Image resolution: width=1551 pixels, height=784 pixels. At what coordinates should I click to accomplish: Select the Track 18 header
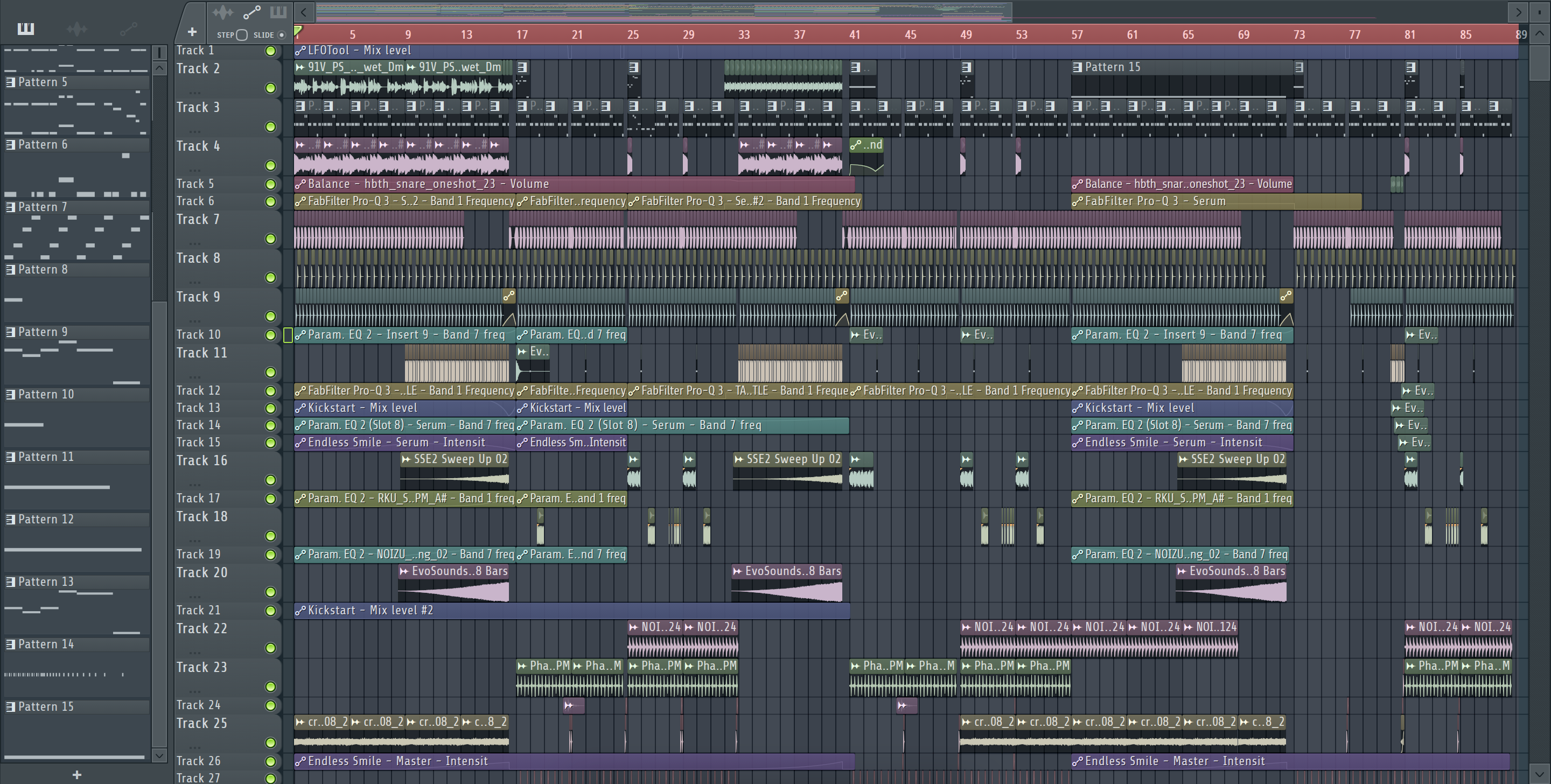click(x=228, y=526)
